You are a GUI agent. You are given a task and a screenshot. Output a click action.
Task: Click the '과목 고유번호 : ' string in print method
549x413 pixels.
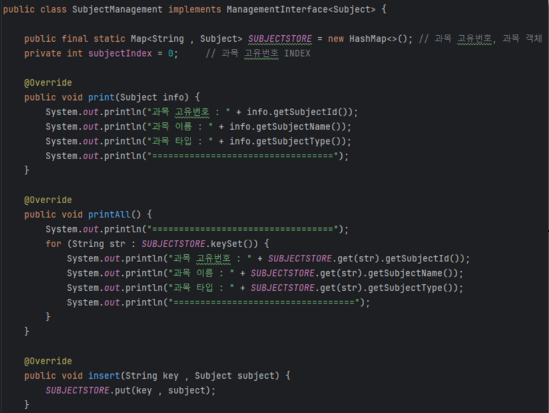coord(189,112)
